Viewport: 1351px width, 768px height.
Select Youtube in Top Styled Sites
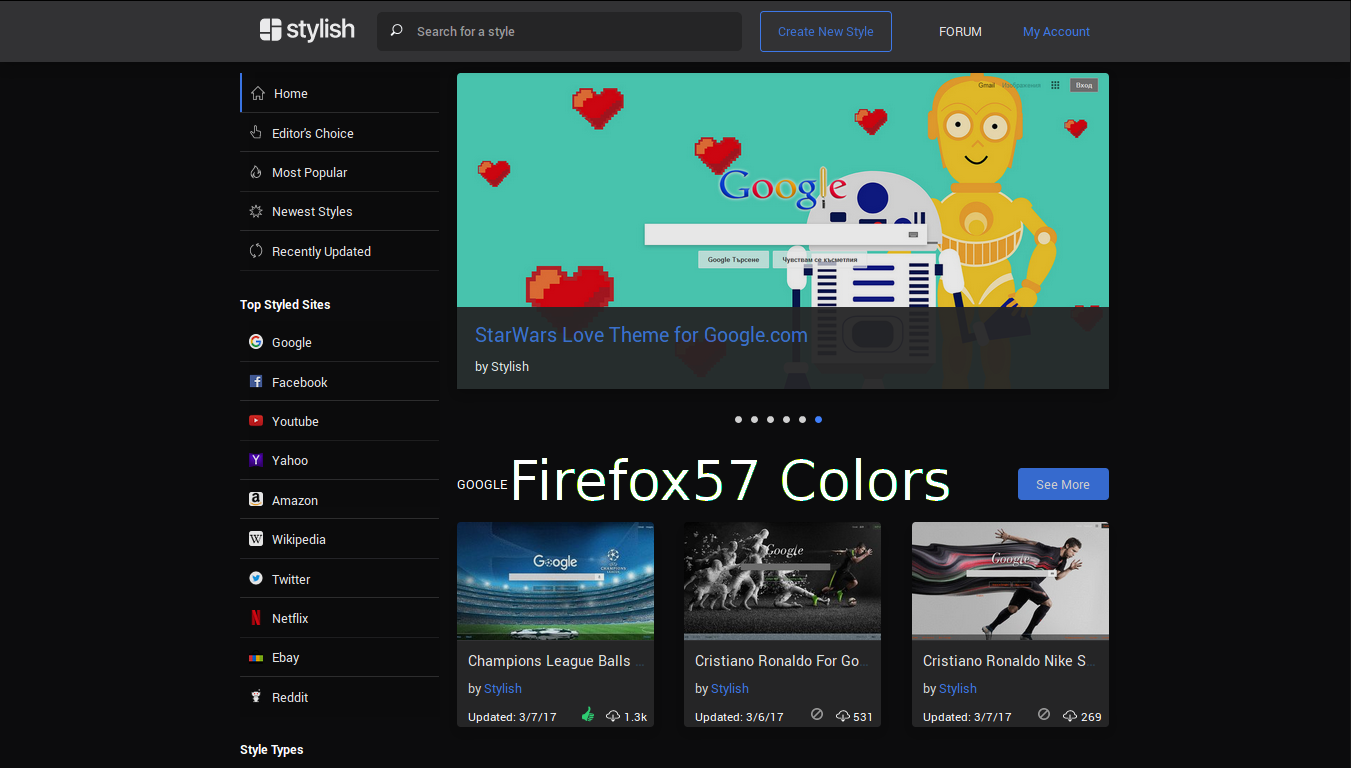coord(339,421)
